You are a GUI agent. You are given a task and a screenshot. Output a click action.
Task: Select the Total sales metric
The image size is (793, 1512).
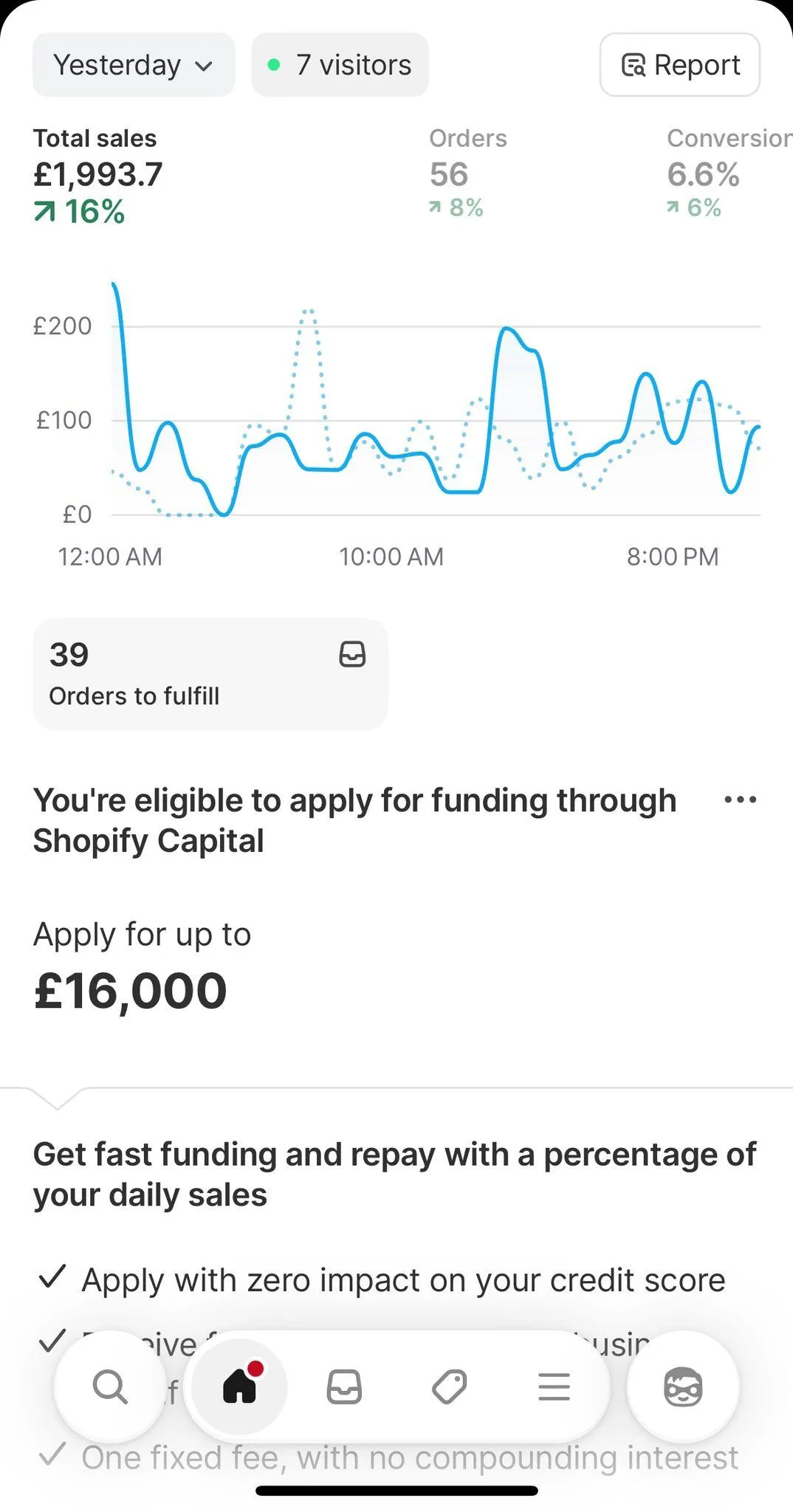pyautogui.click(x=97, y=176)
